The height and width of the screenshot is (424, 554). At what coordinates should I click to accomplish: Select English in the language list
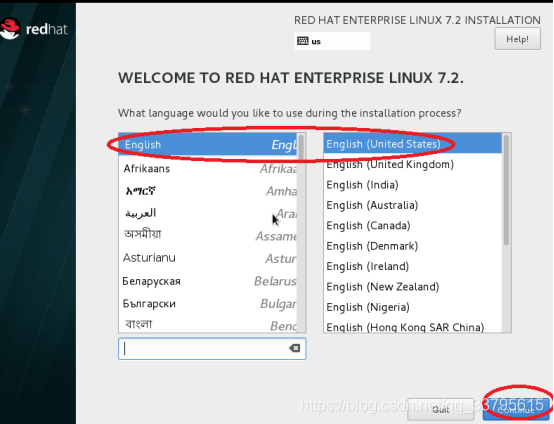208,145
